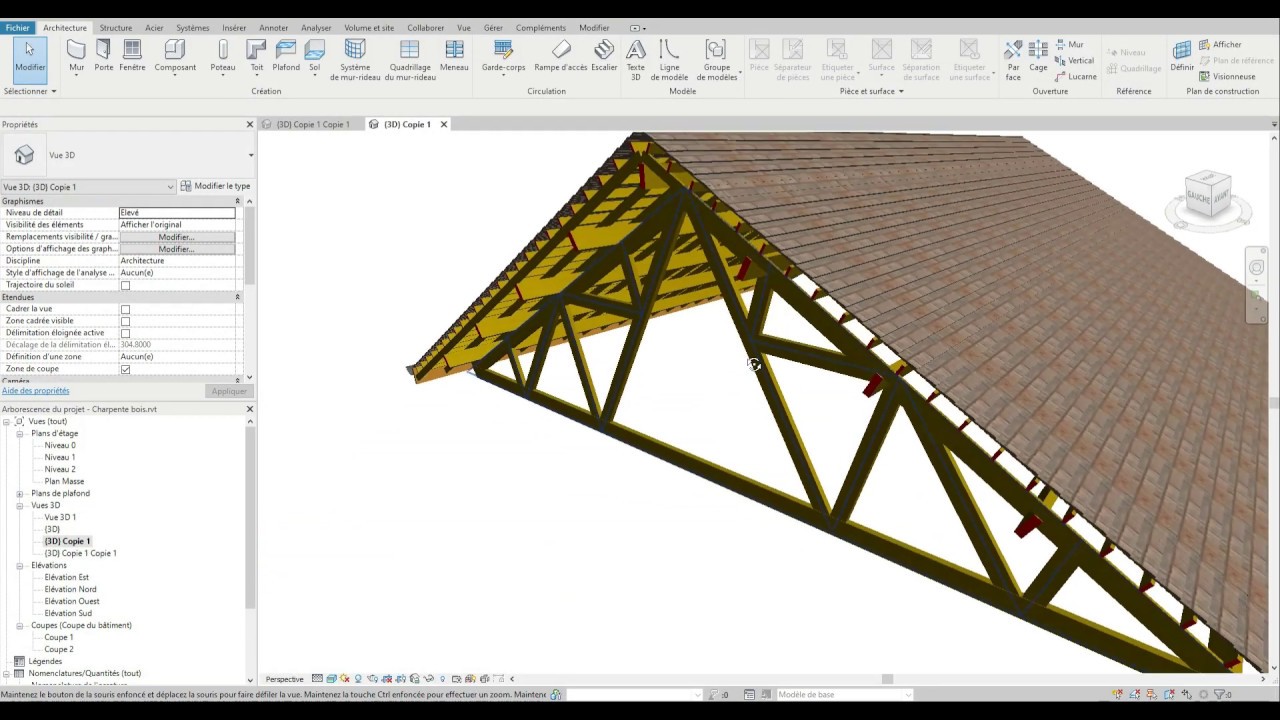Select the Cage shaft tool
Image resolution: width=1280 pixels, height=720 pixels.
1038,55
